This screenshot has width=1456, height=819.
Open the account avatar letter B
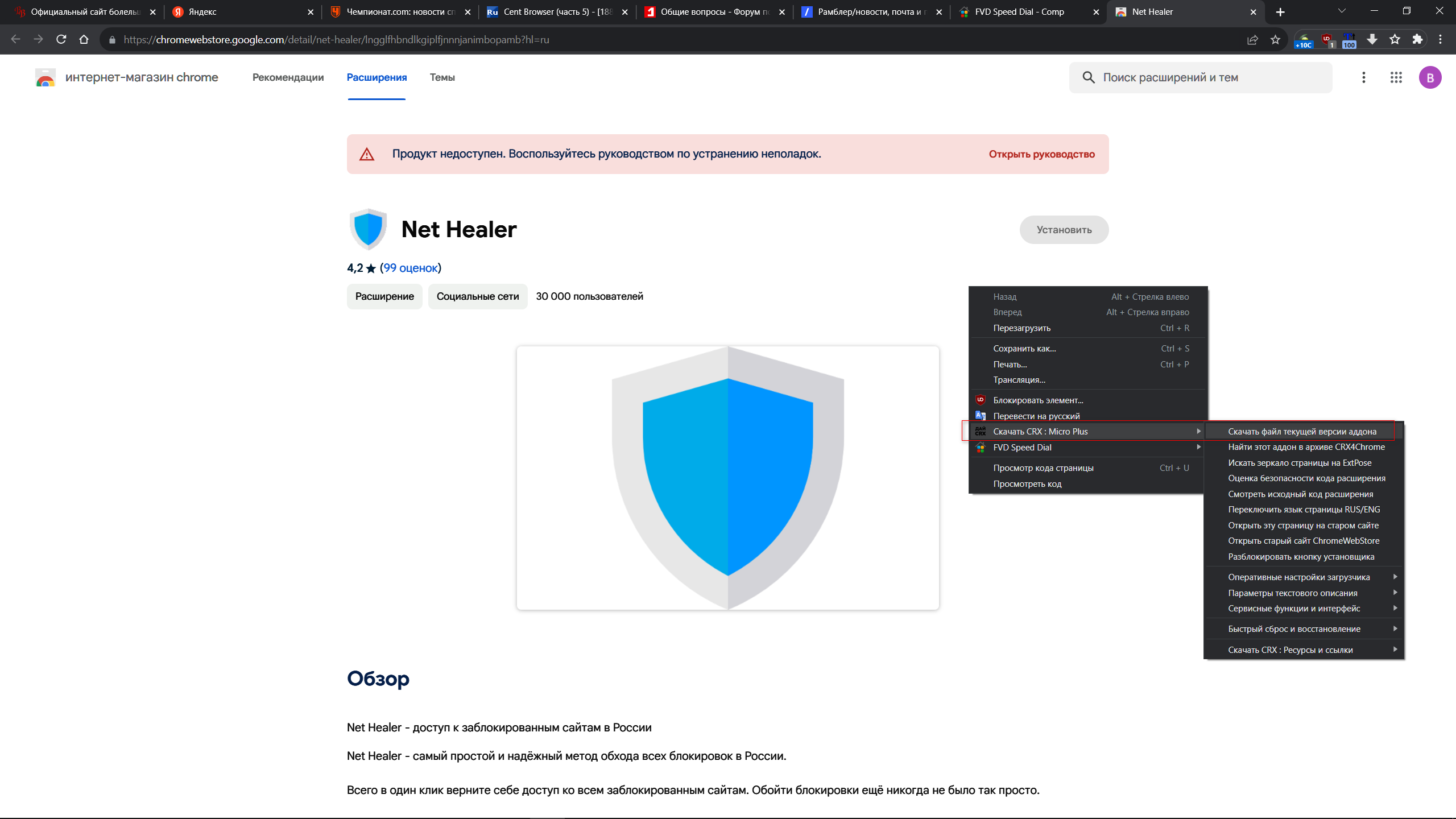point(1430,77)
